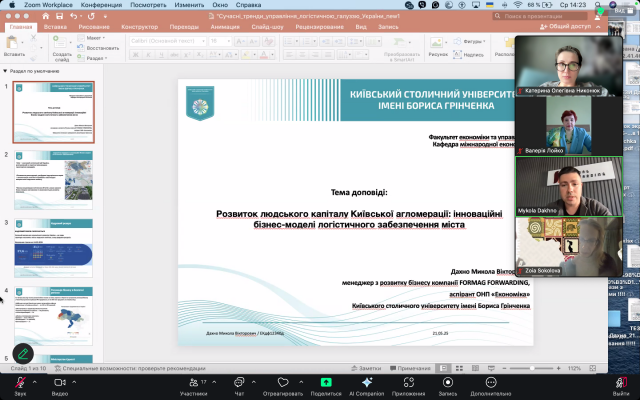Open the Участники participants panel
Viewport: 640px width, 400px height.
[x=193, y=383]
